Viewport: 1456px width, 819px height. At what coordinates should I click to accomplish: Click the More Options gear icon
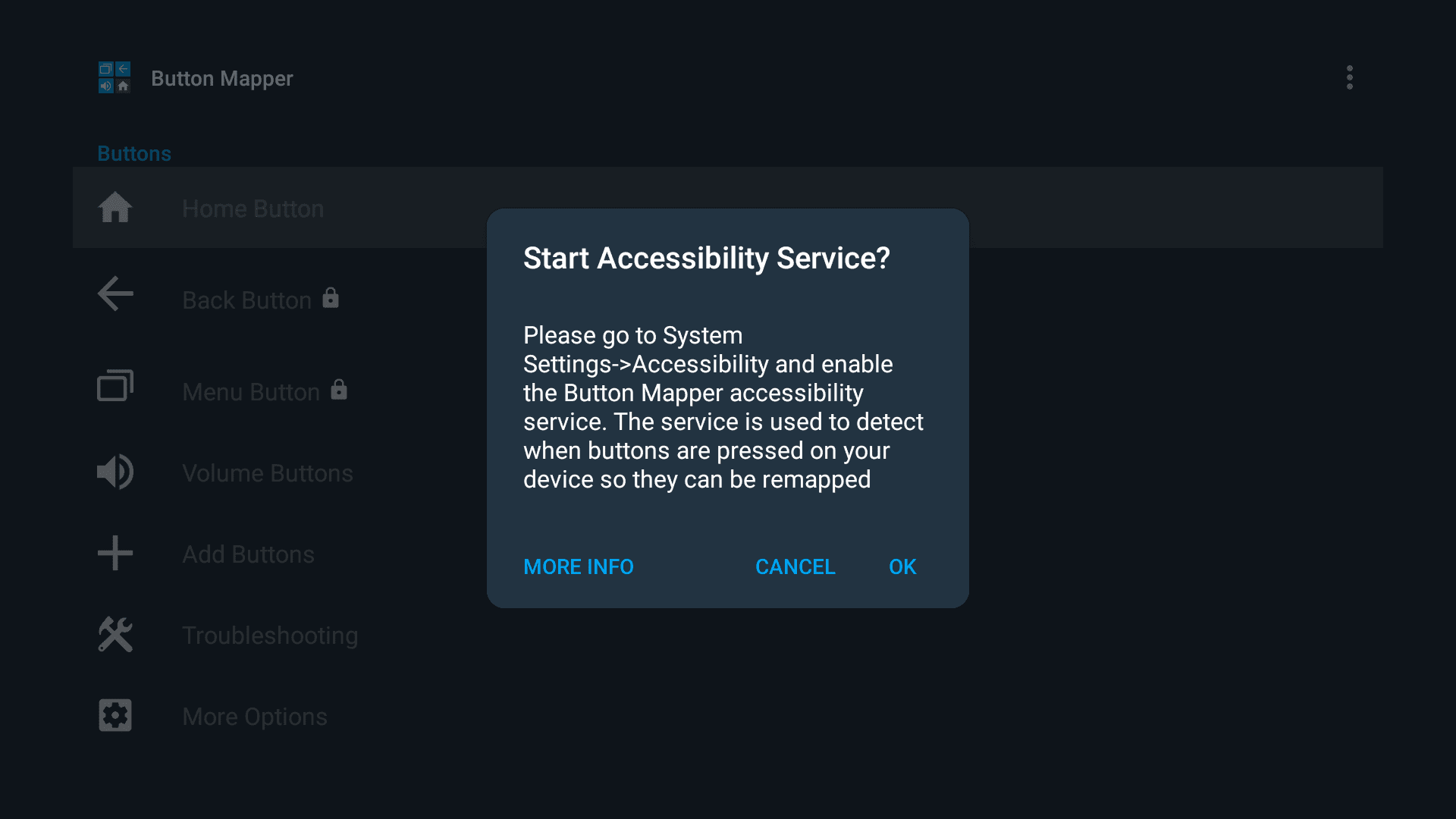[115, 715]
